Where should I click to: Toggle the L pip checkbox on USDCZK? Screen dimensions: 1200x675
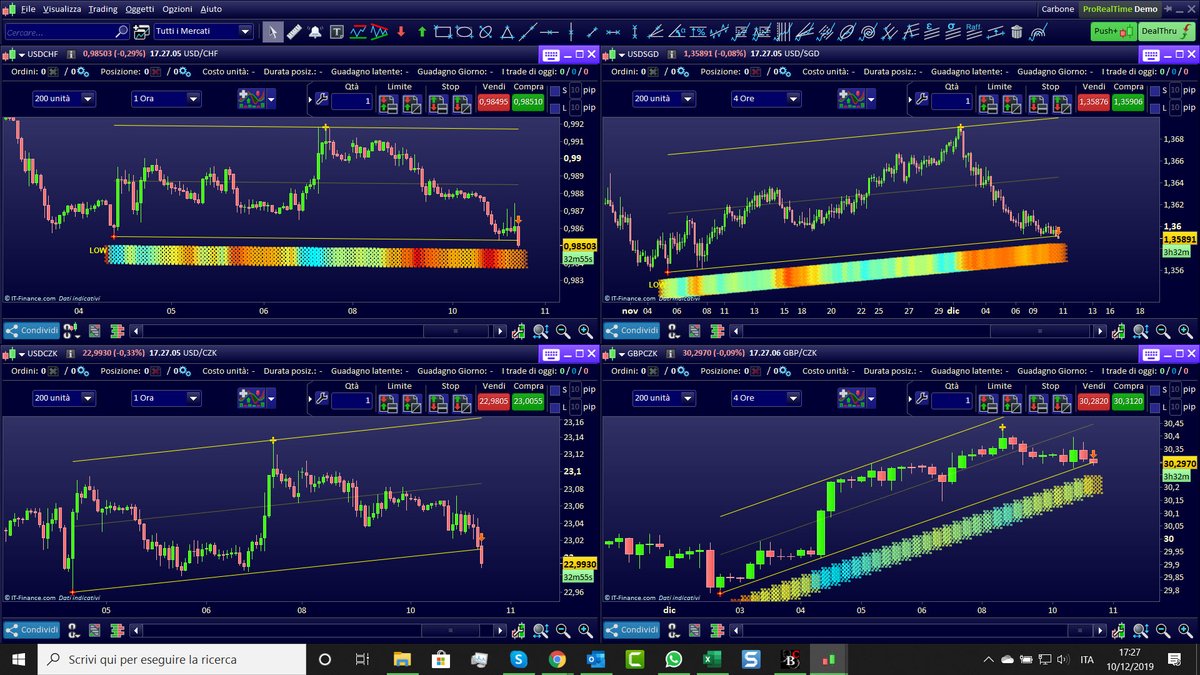click(555, 406)
